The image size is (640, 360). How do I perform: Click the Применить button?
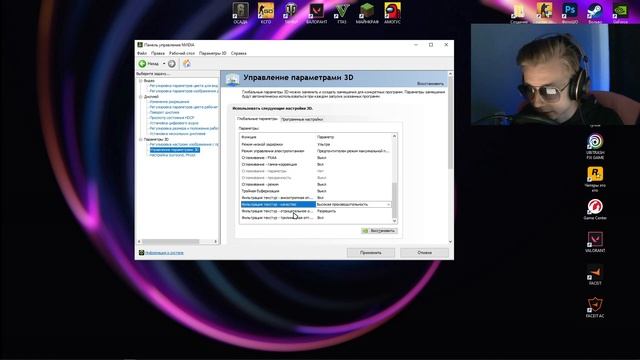371,253
